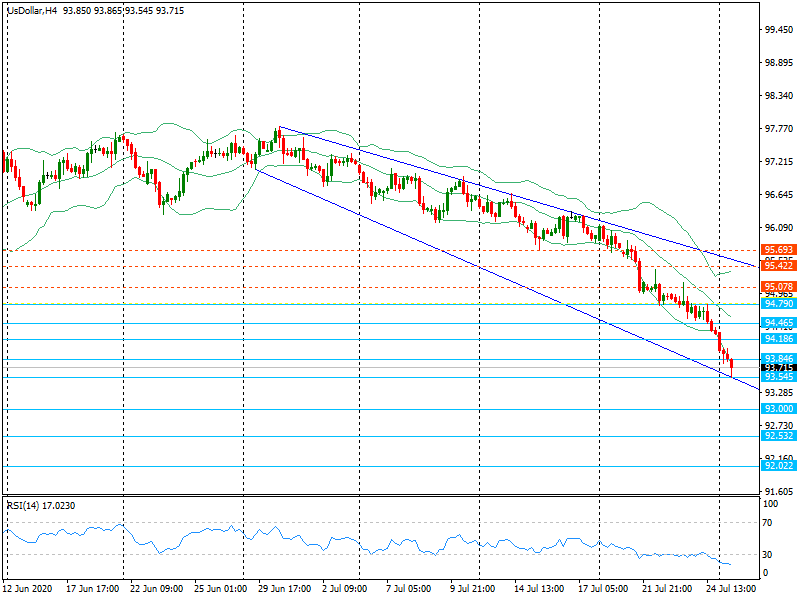Select the red 95.078 level label
This screenshot has height=600, width=800.
point(779,287)
